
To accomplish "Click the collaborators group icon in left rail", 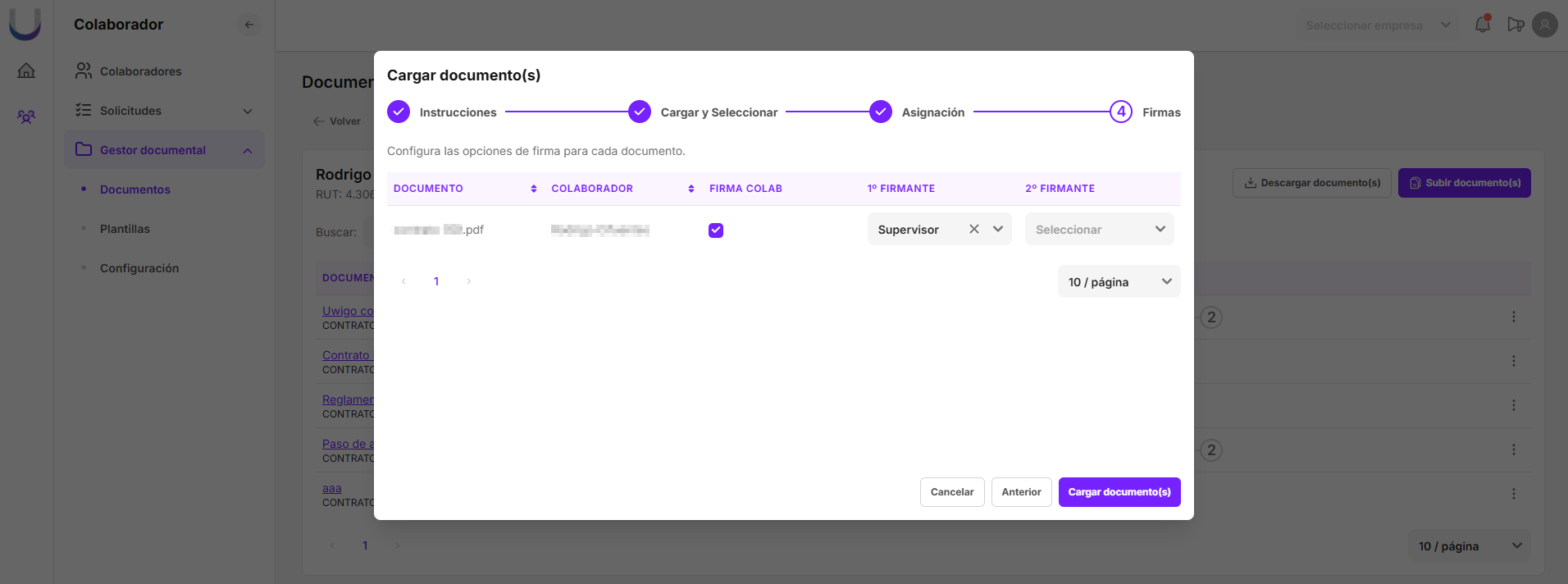I will click(26, 117).
